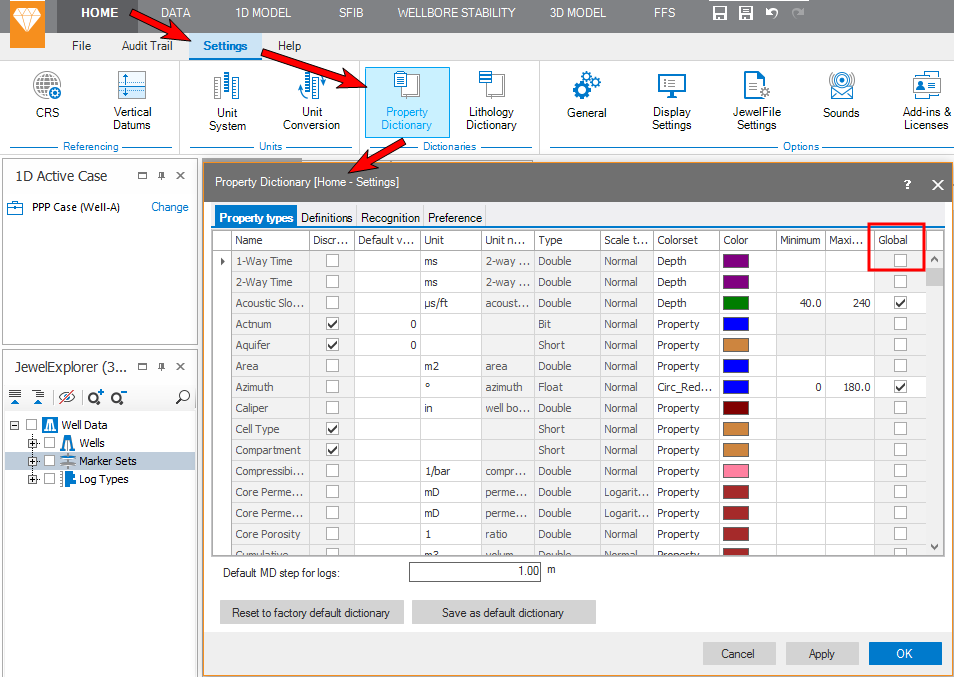Image resolution: width=954 pixels, height=677 pixels.
Task: Open the WELLBORE STABILITY ribbon tab
Action: coord(456,13)
